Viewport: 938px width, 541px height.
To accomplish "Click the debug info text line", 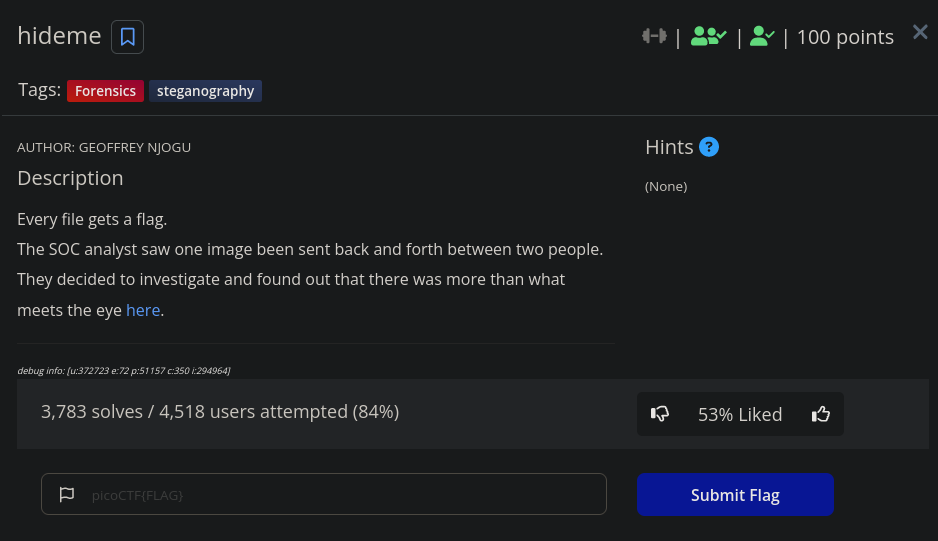I will pyautogui.click(x=124, y=370).
